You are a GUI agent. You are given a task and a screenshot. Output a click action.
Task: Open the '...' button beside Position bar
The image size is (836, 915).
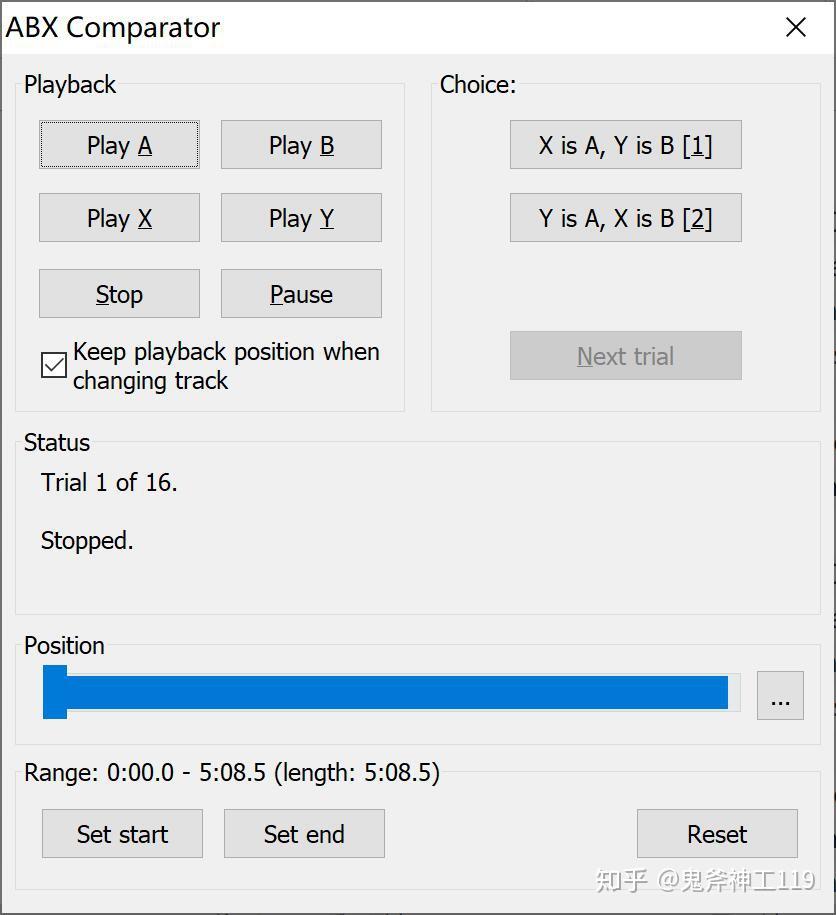click(x=780, y=696)
